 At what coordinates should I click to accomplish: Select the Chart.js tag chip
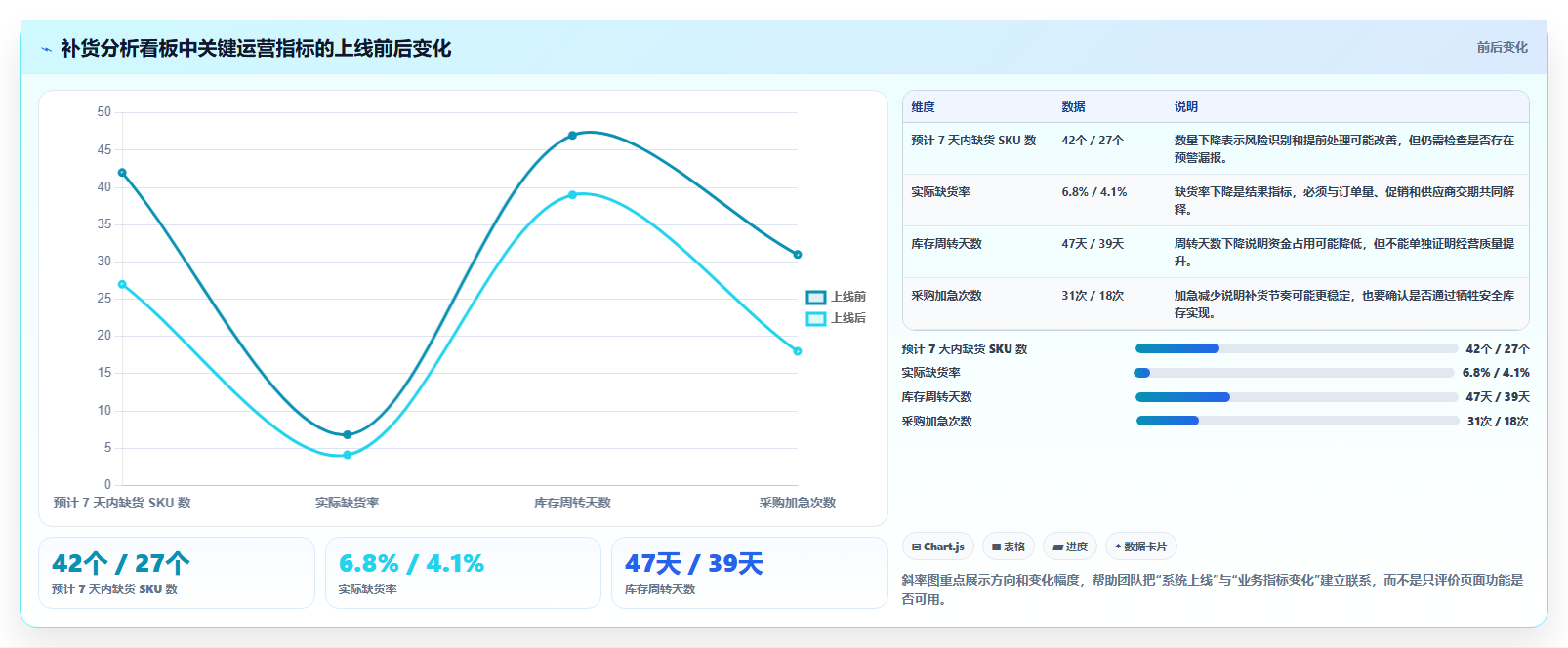[937, 547]
